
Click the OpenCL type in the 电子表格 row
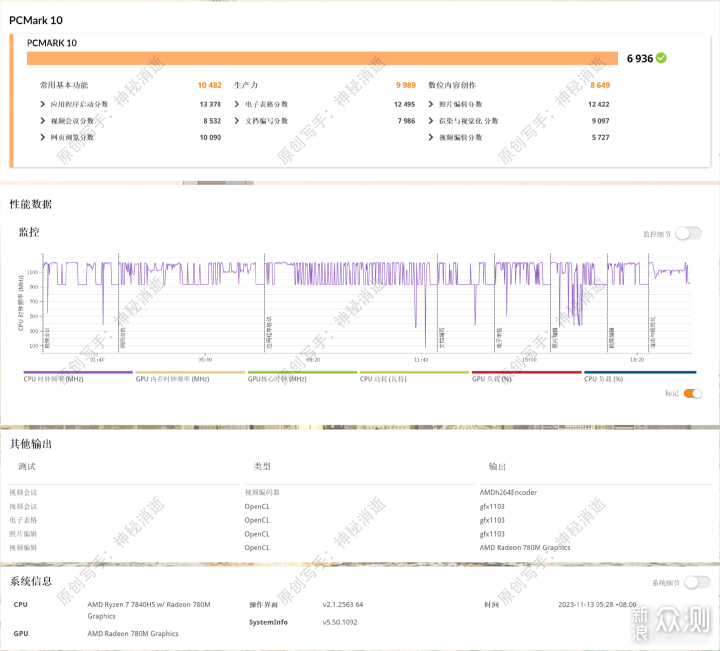(x=257, y=520)
